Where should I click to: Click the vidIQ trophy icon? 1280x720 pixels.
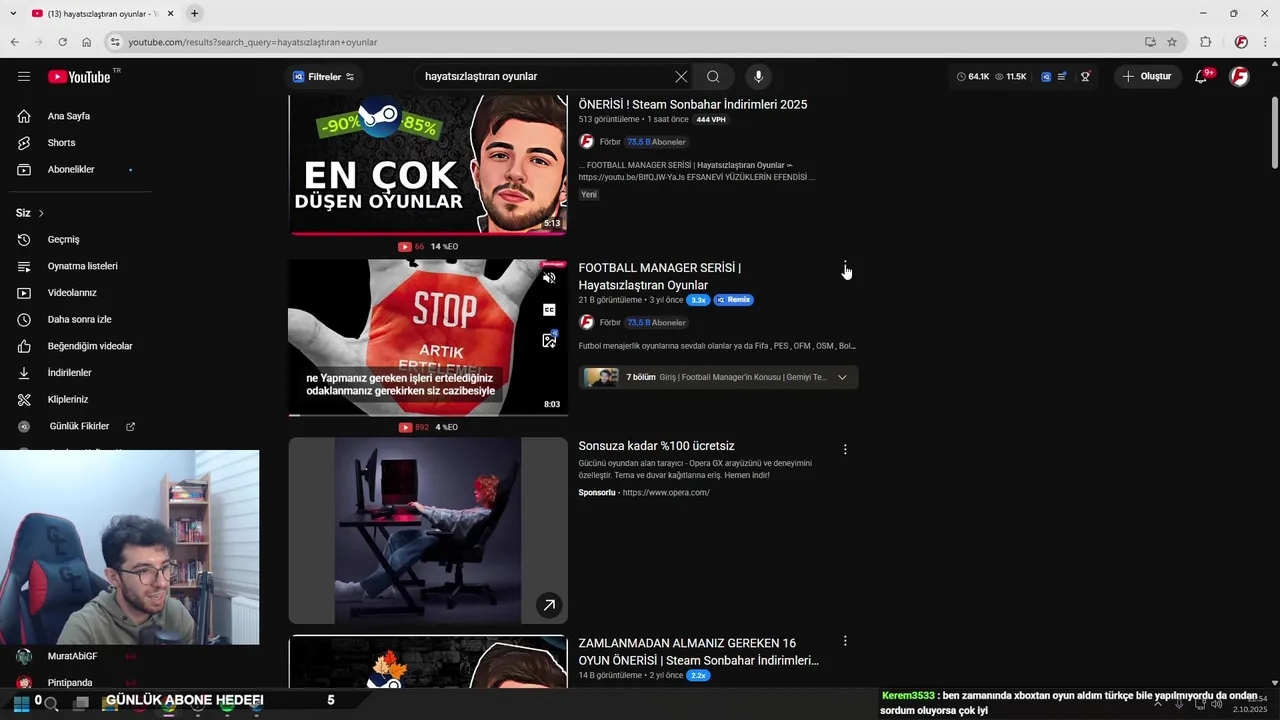(1085, 77)
